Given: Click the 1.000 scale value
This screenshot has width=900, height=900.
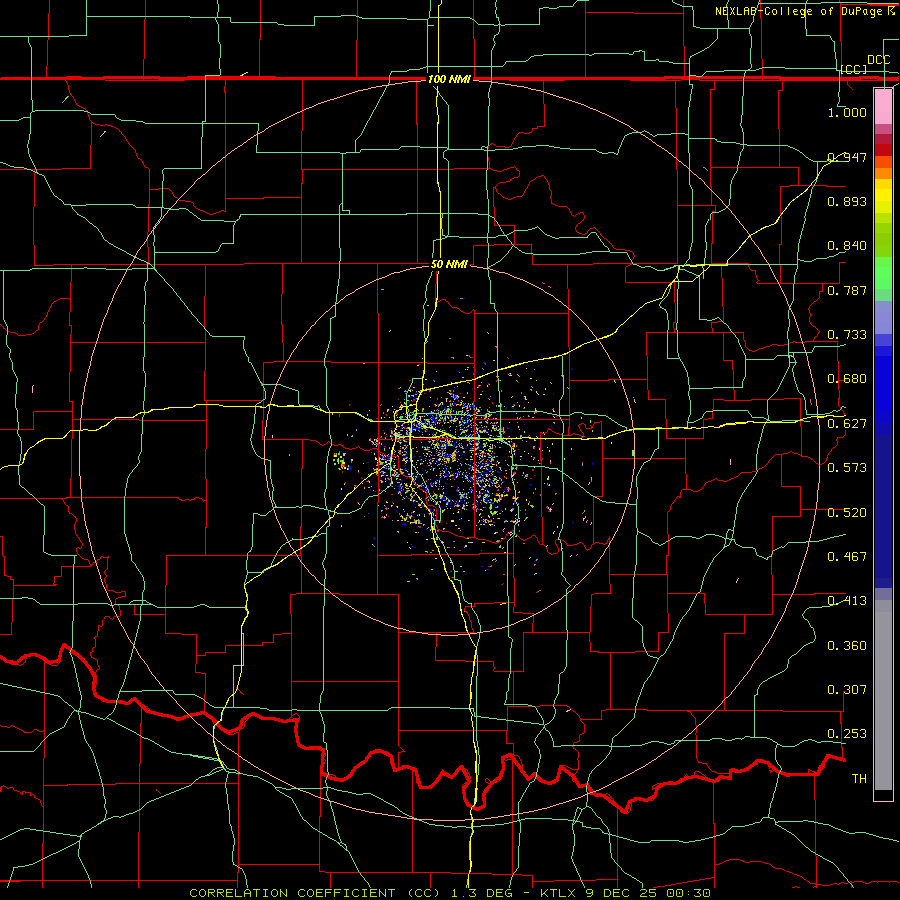Looking at the screenshot, I should point(847,112).
